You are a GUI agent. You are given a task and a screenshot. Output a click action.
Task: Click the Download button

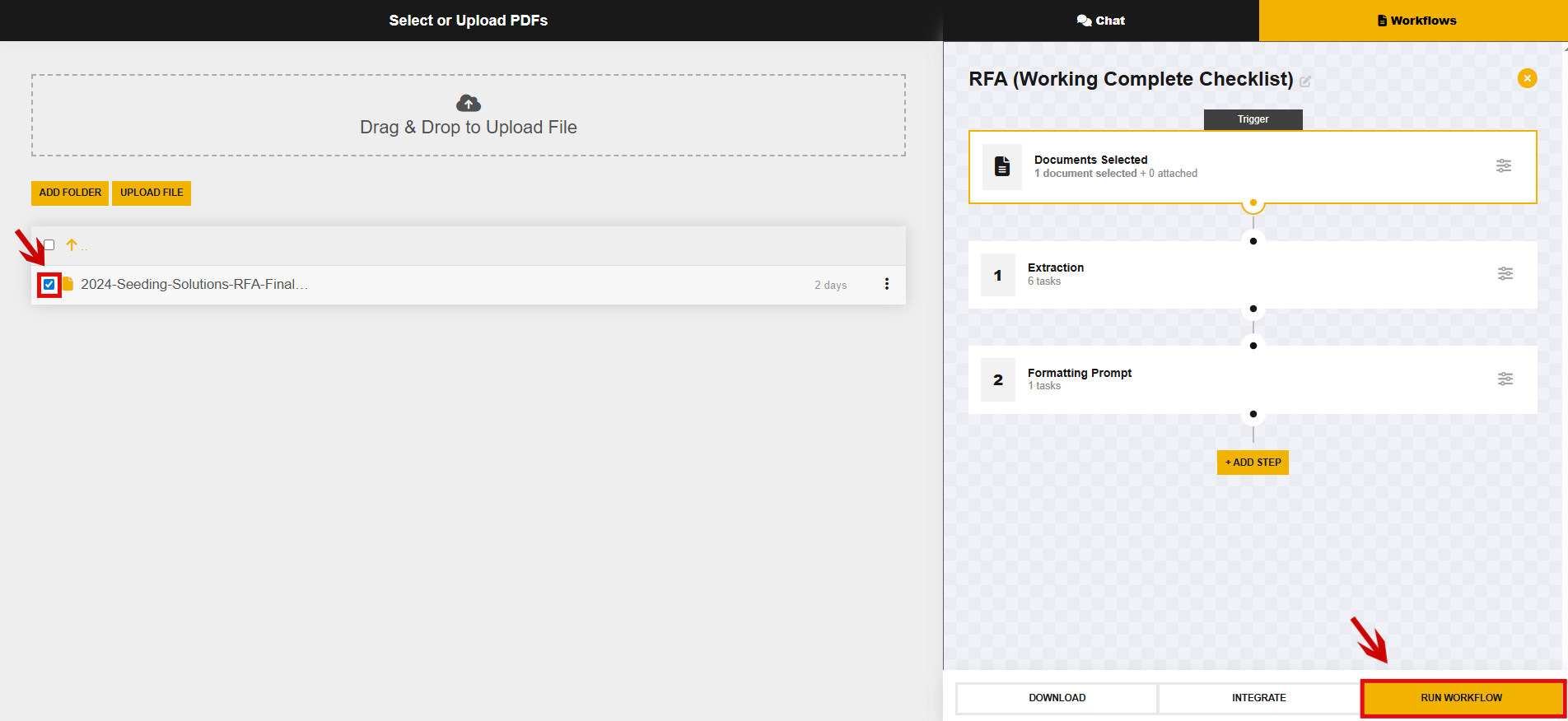pos(1057,698)
